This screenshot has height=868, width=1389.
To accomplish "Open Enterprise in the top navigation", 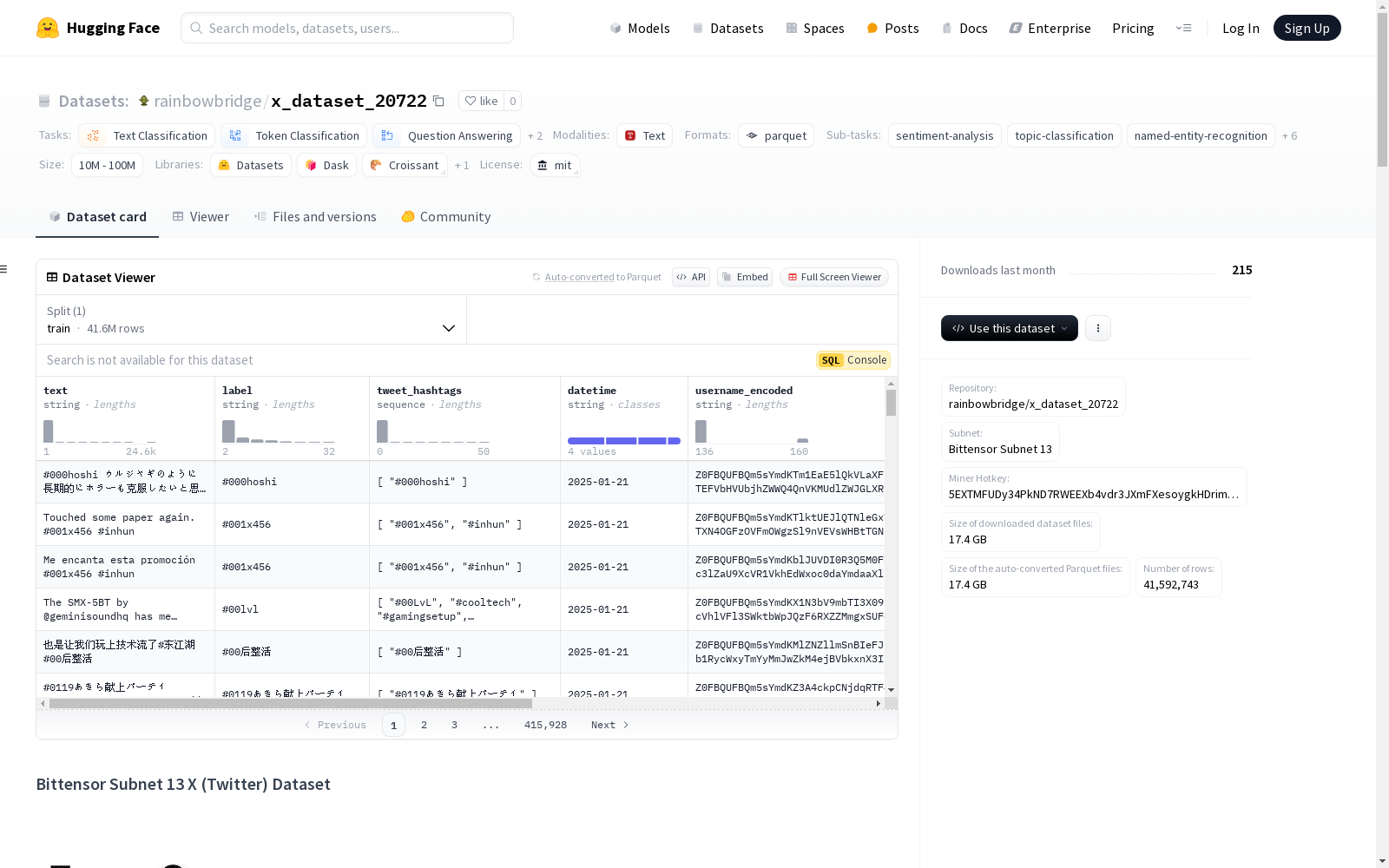I will [1050, 28].
